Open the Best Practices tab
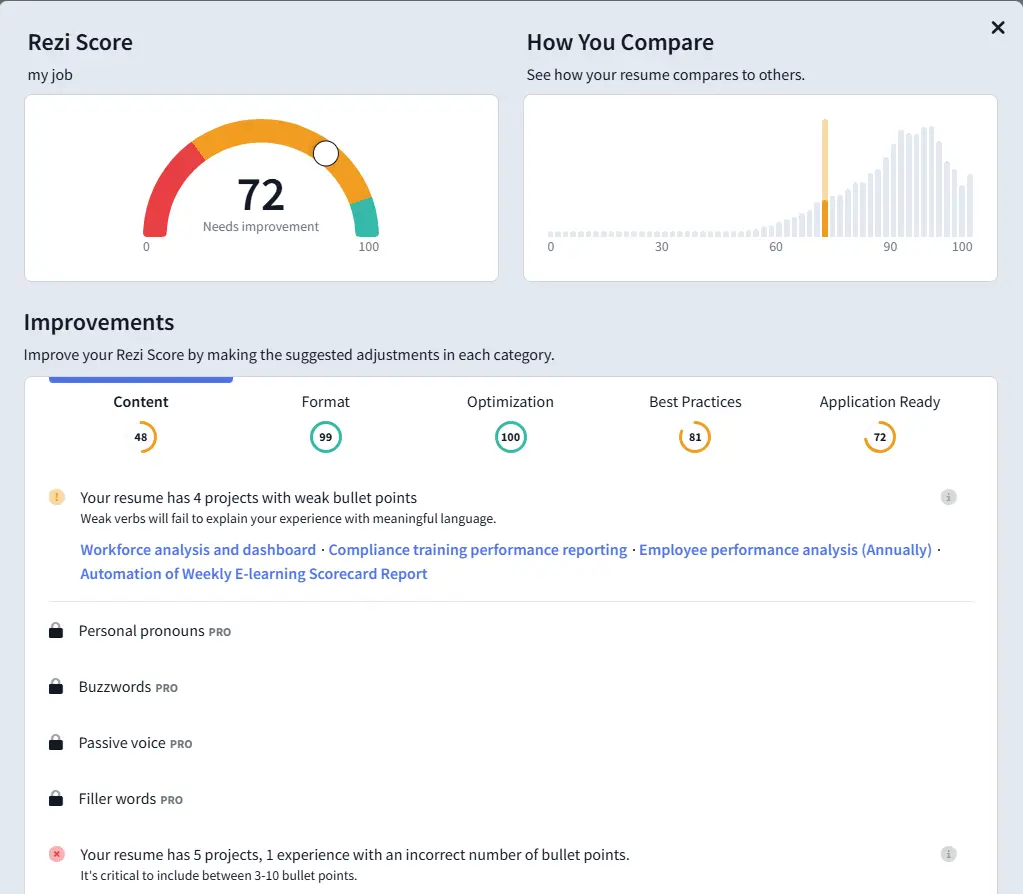The image size is (1023, 894). point(695,402)
